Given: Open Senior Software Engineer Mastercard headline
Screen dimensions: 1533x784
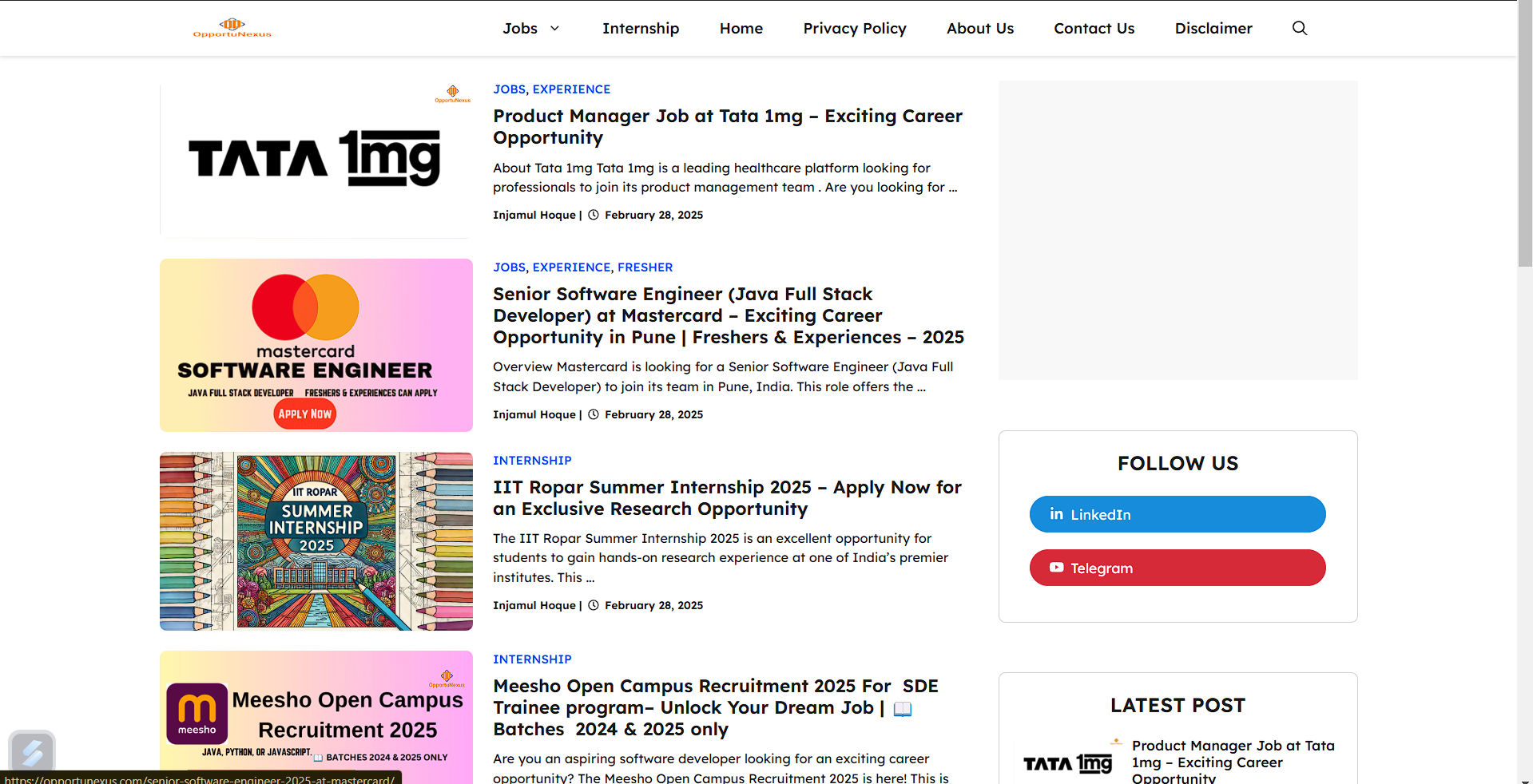Looking at the screenshot, I should (729, 315).
